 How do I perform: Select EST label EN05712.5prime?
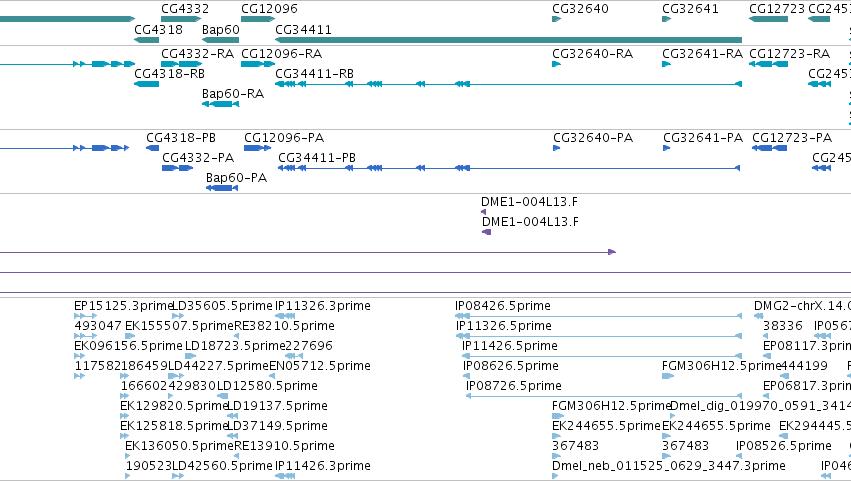pyautogui.click(x=320, y=366)
